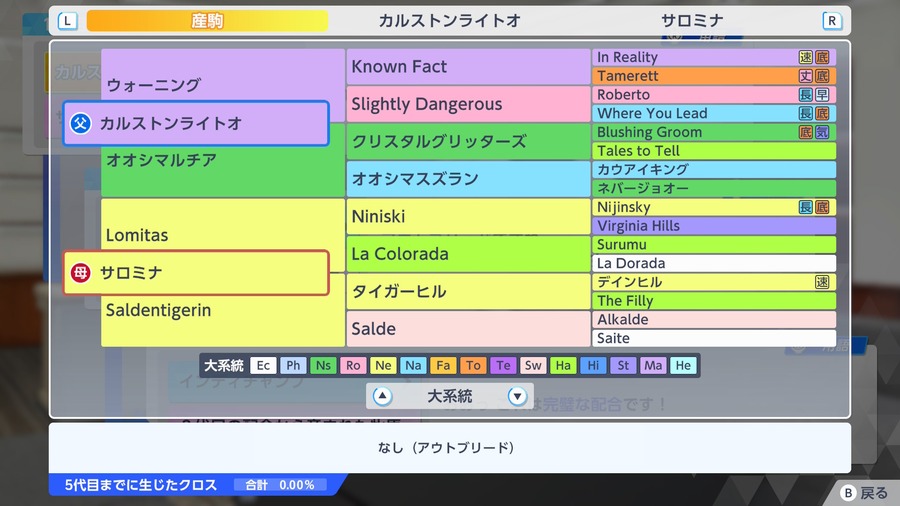Select the Ne lineage swatch

coord(383,365)
